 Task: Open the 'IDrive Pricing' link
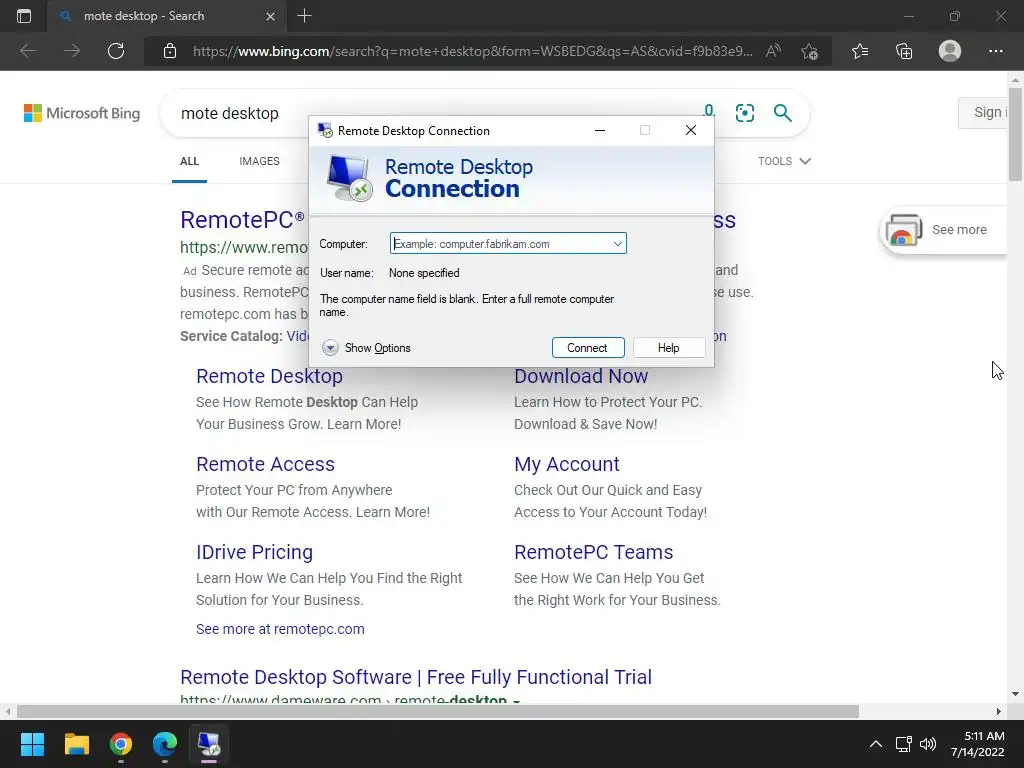pyautogui.click(x=254, y=552)
